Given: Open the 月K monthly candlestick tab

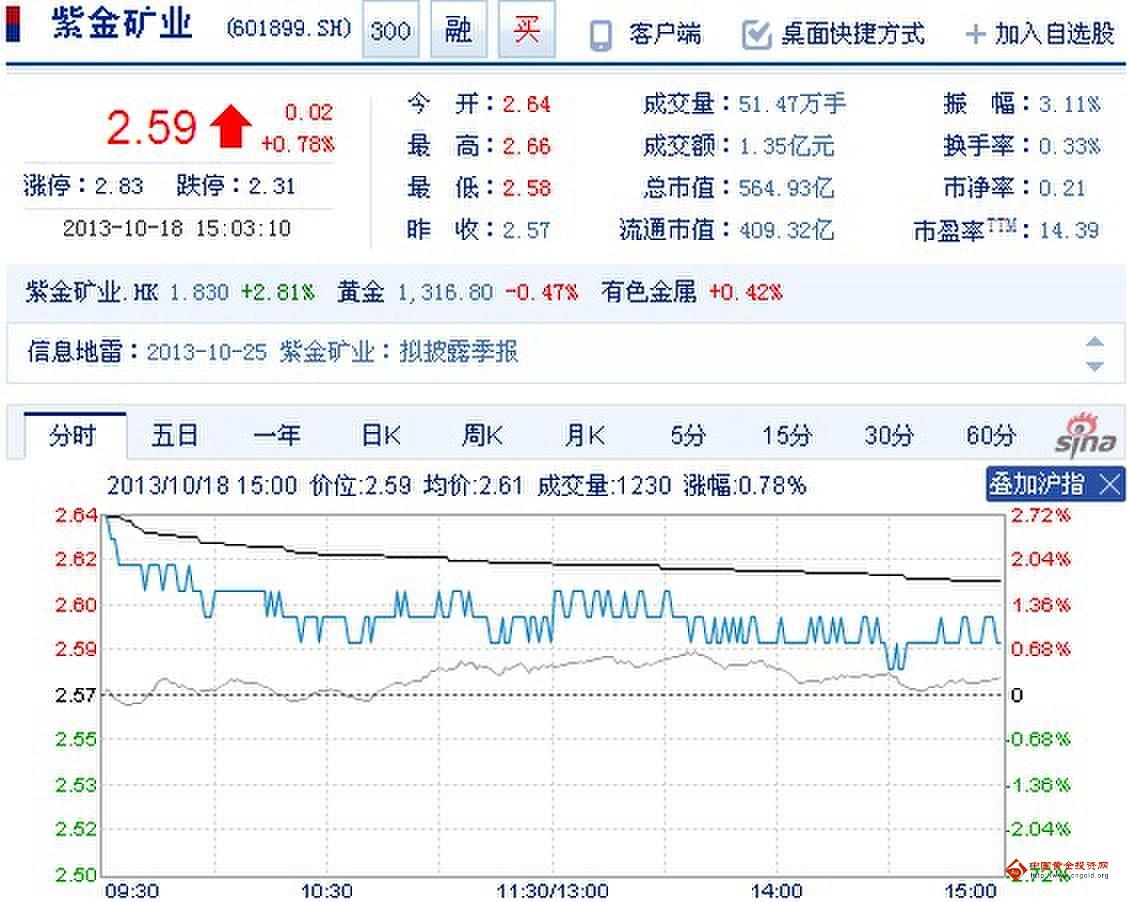Looking at the screenshot, I should (585, 435).
